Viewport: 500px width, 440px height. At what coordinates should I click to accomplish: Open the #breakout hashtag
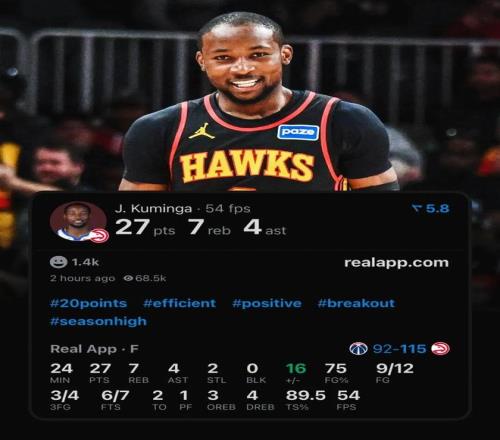356,303
